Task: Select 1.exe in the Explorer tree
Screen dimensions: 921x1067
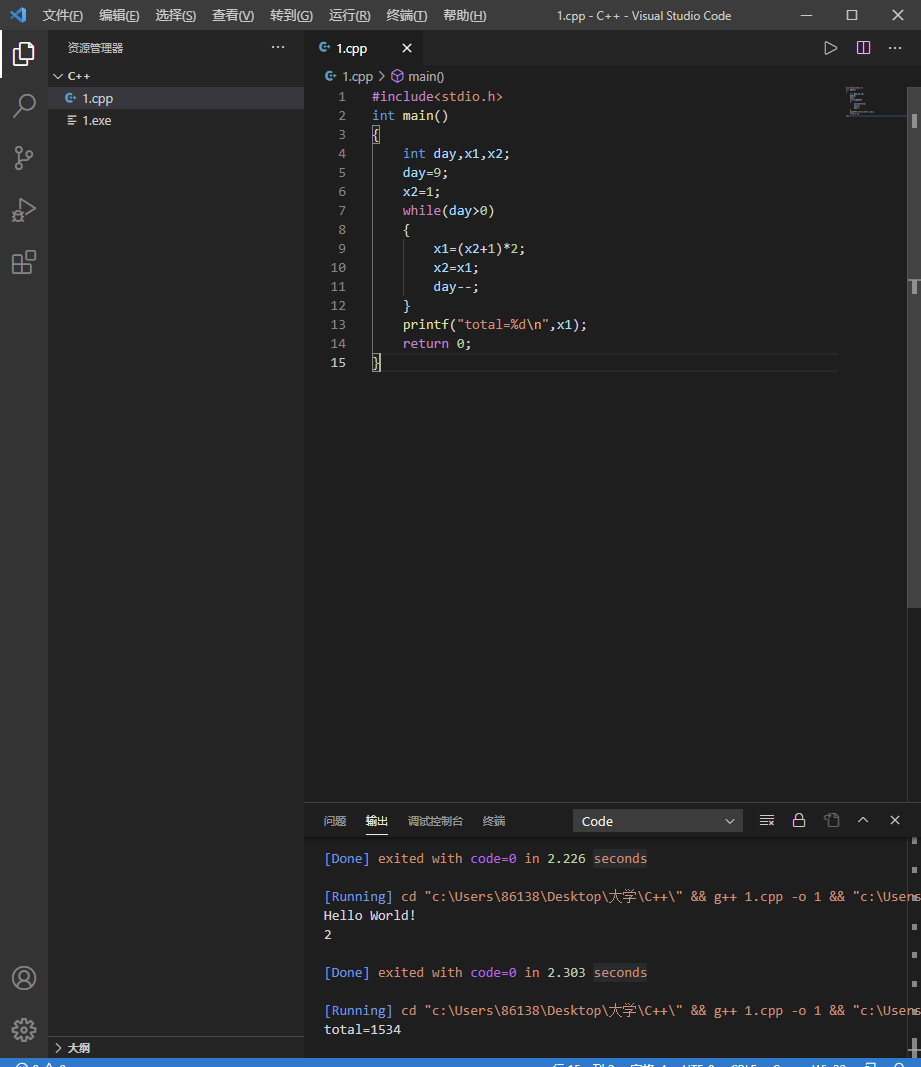Action: pos(176,120)
